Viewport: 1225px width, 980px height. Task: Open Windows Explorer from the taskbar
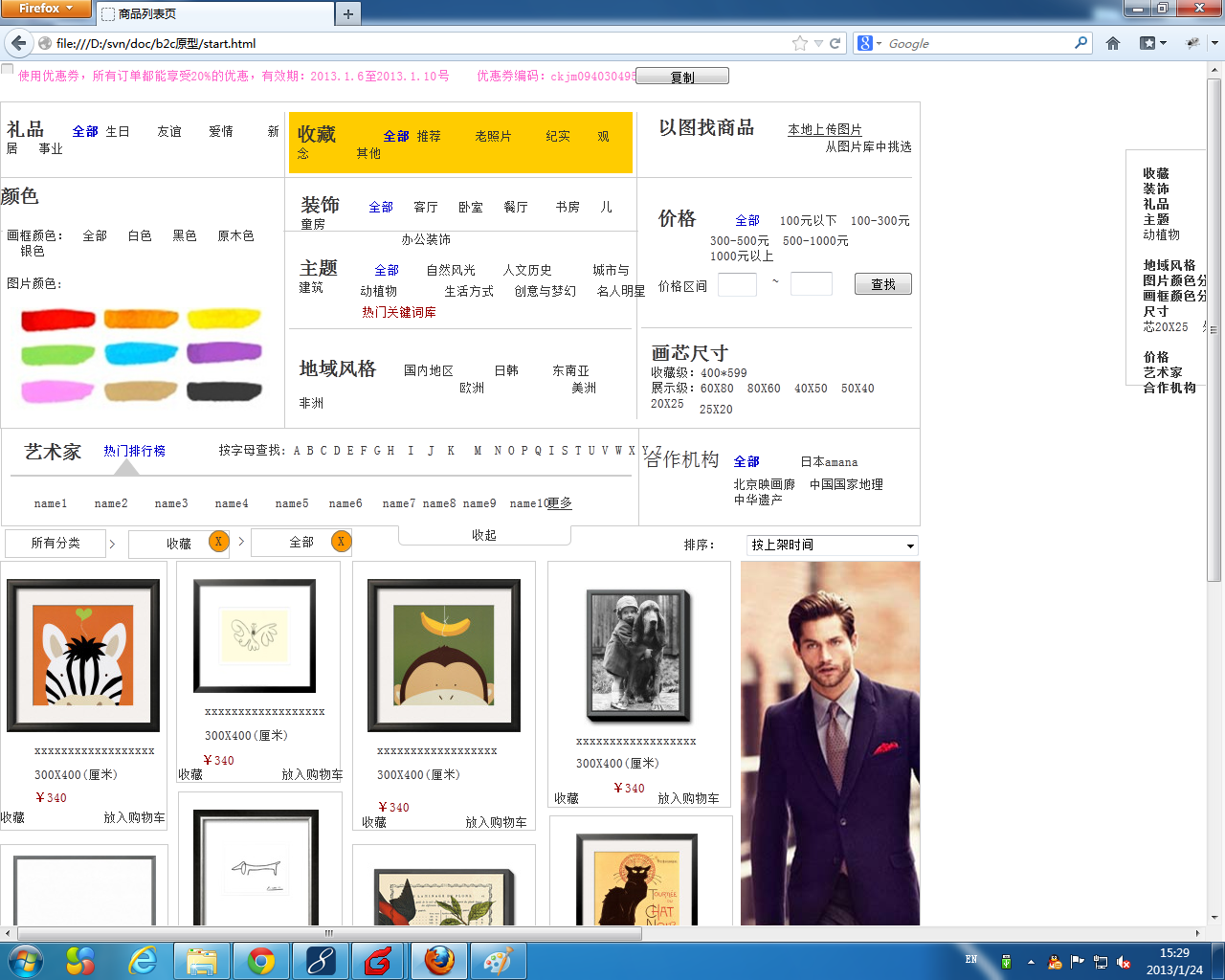(202, 961)
